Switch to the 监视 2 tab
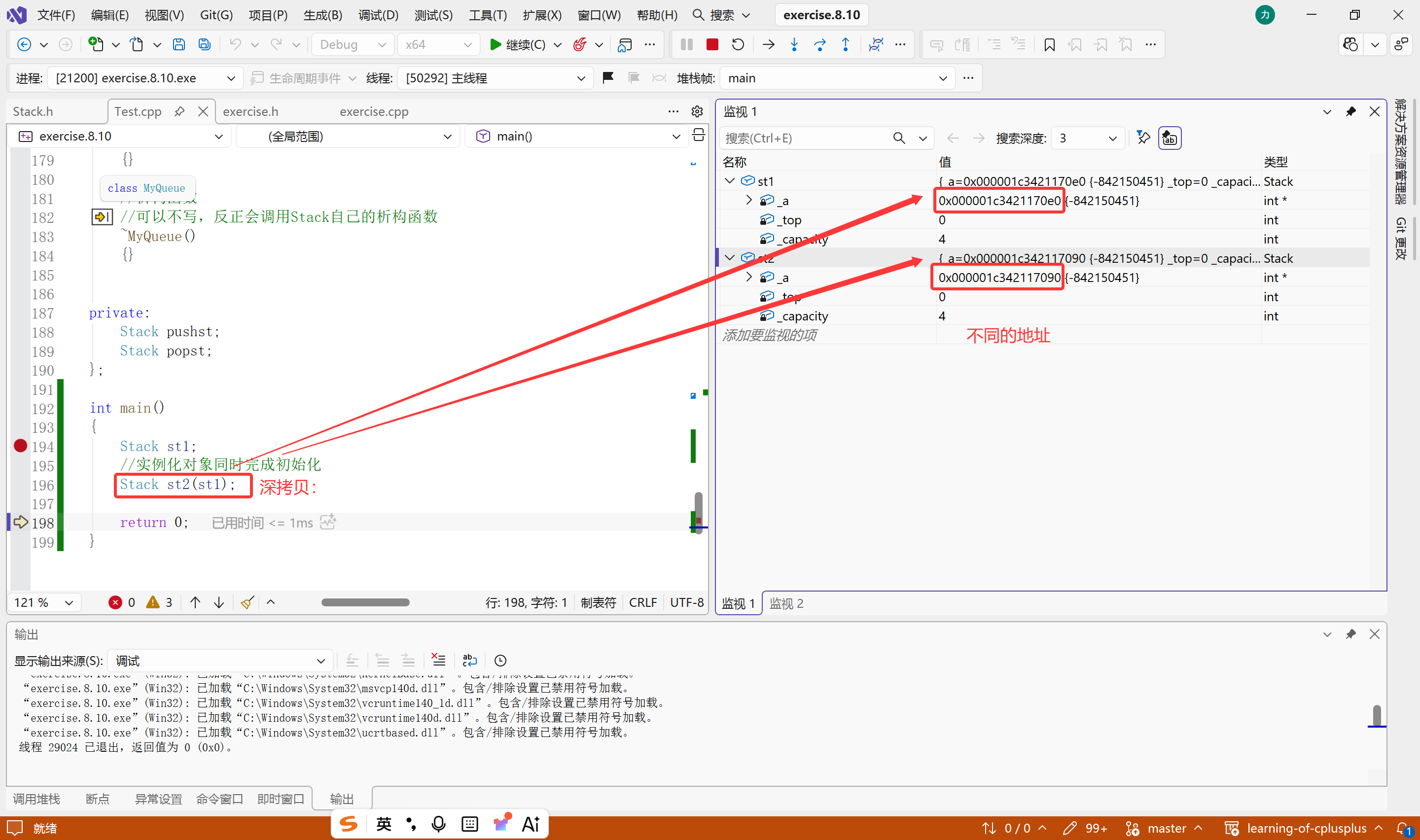The image size is (1420, 840). tap(786, 603)
